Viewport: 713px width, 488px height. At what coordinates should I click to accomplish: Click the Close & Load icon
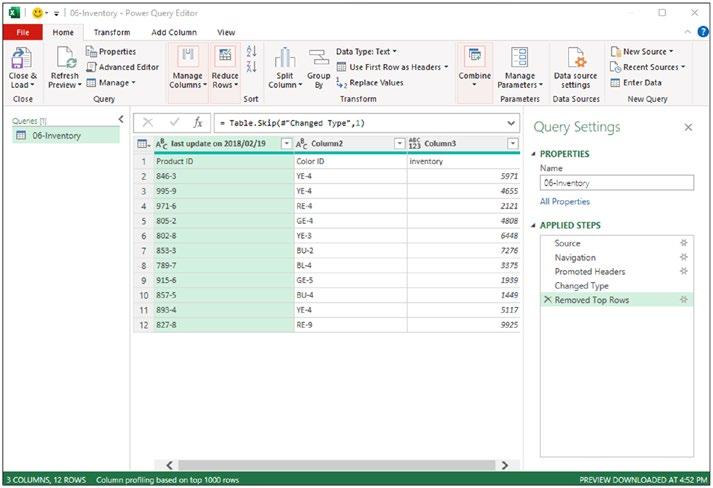(21, 58)
